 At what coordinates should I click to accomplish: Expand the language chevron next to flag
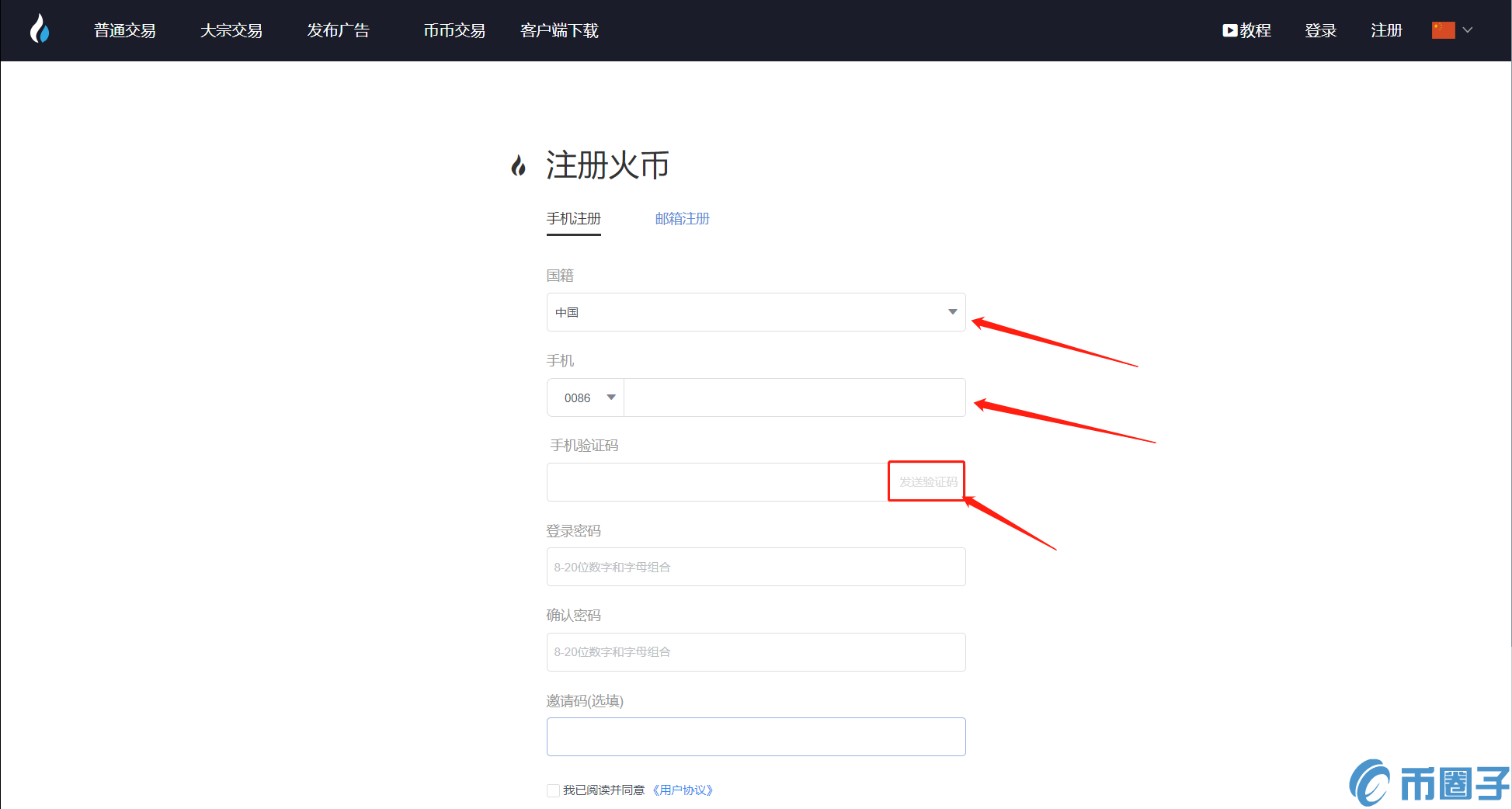click(1468, 30)
